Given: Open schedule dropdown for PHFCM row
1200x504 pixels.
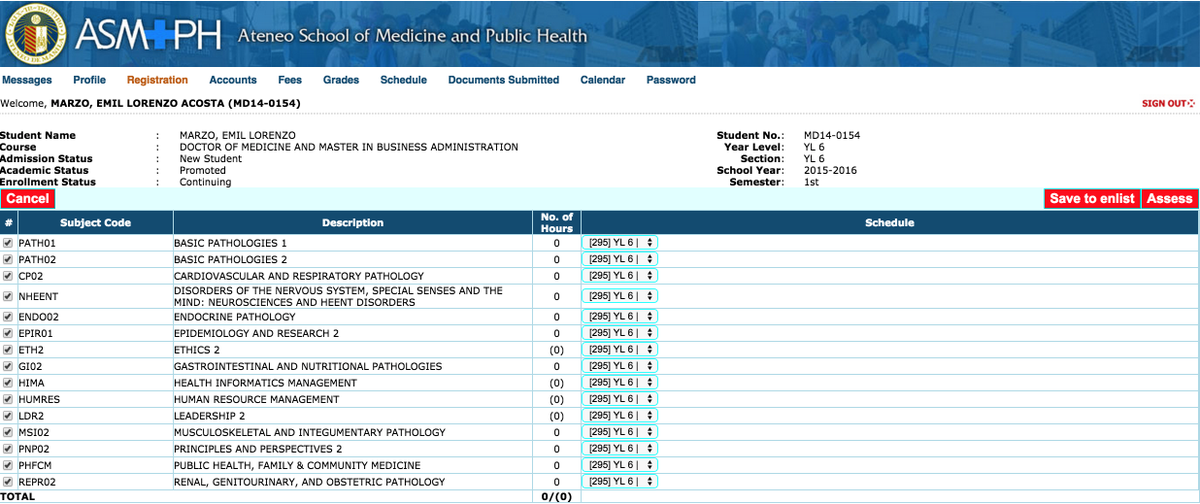Looking at the screenshot, I should pos(620,465).
